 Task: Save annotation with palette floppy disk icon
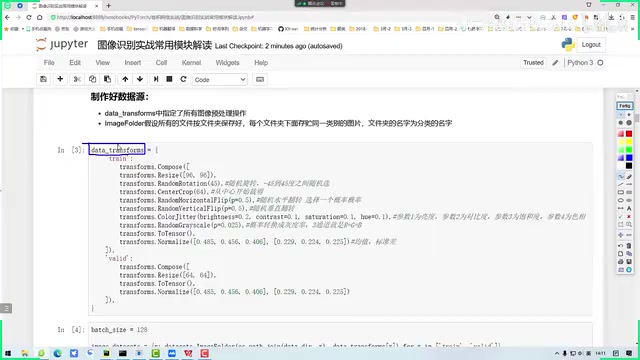(629, 262)
